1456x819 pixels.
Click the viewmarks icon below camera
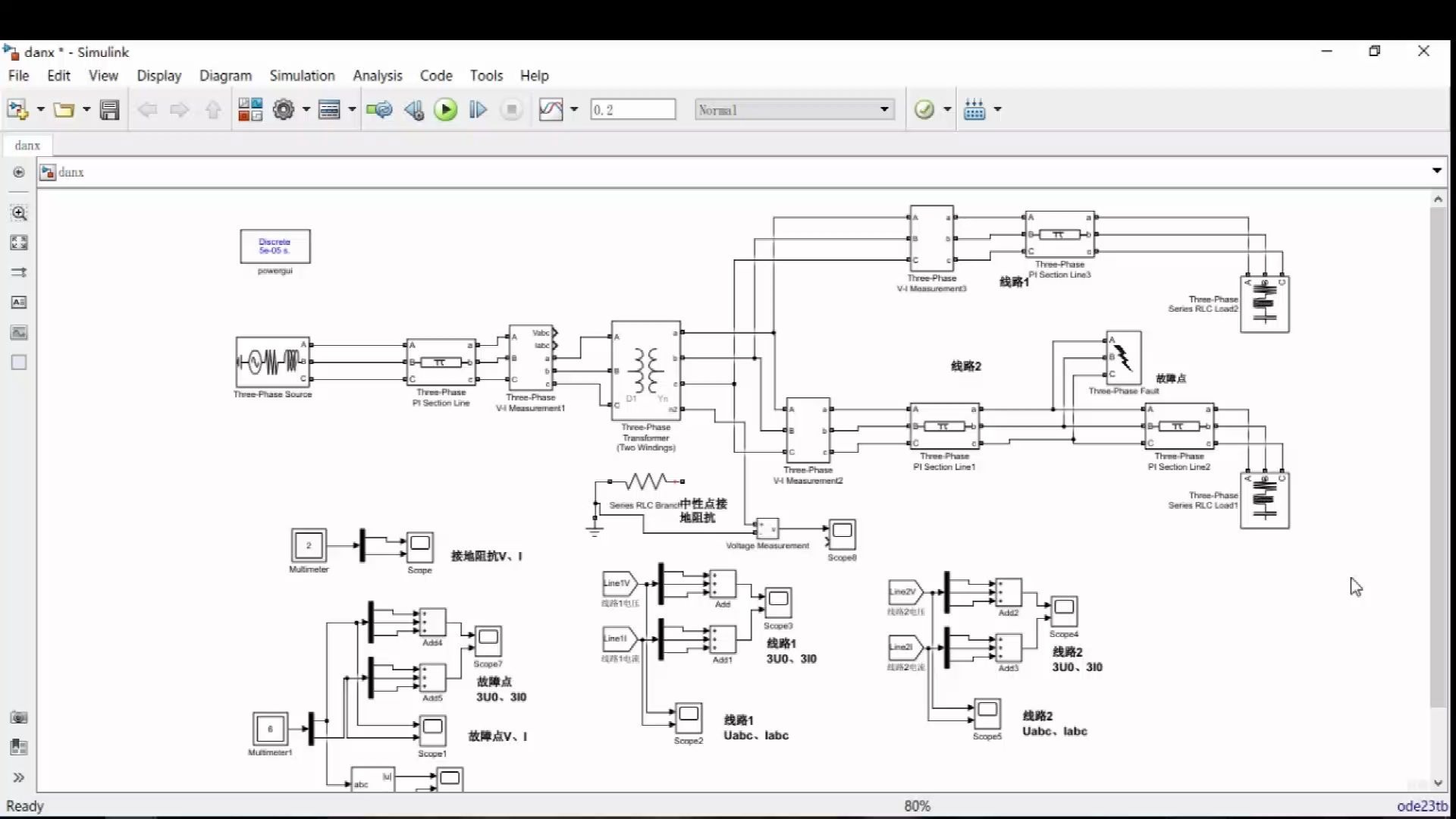19,747
